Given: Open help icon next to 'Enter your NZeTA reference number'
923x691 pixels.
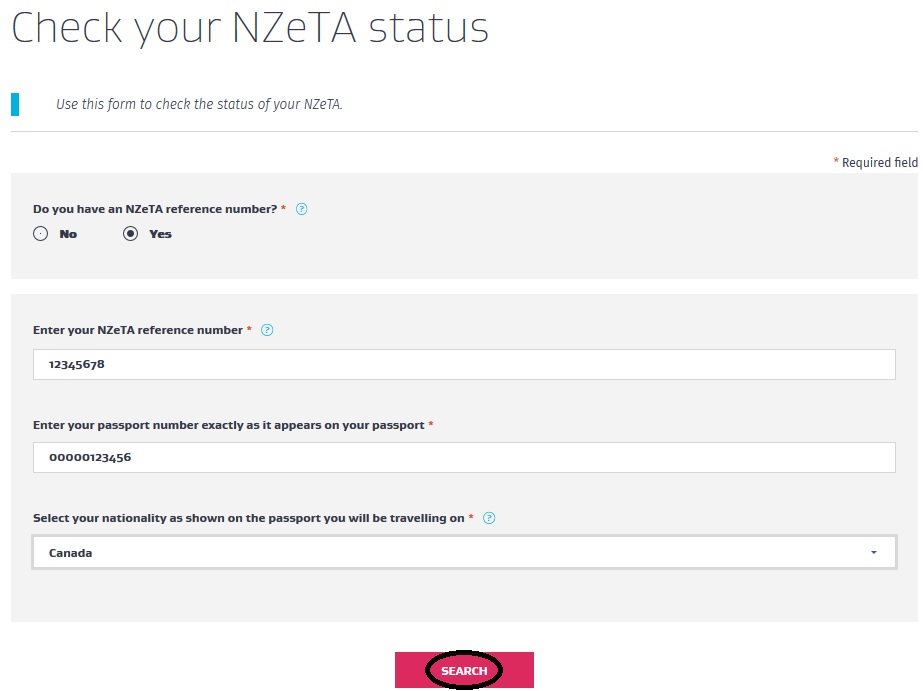Looking at the screenshot, I should [x=267, y=330].
